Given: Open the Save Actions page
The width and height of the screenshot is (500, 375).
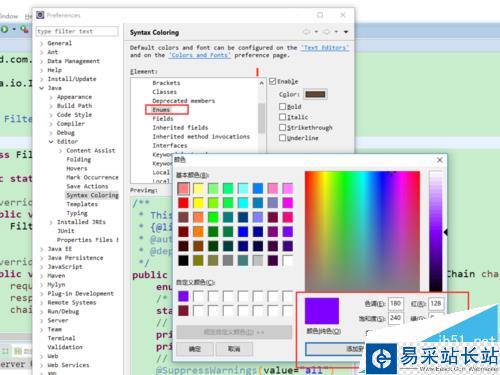Looking at the screenshot, I should click(87, 186).
